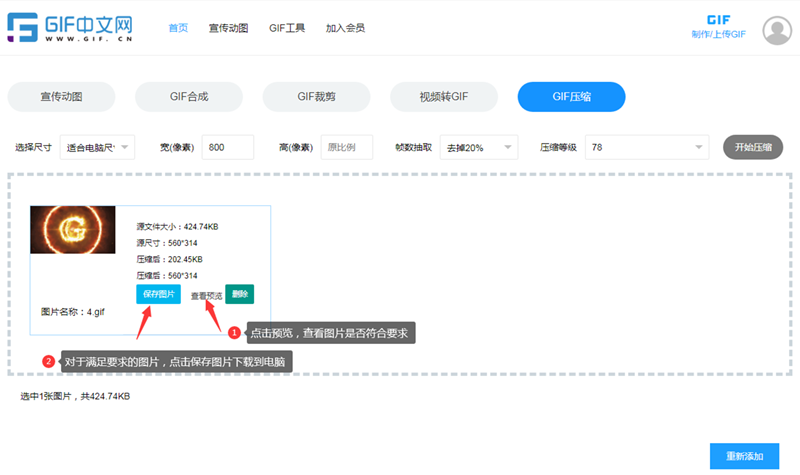This screenshot has width=800, height=475.
Task: Expand the 选择尺寸 dropdown
Action: (x=97, y=147)
